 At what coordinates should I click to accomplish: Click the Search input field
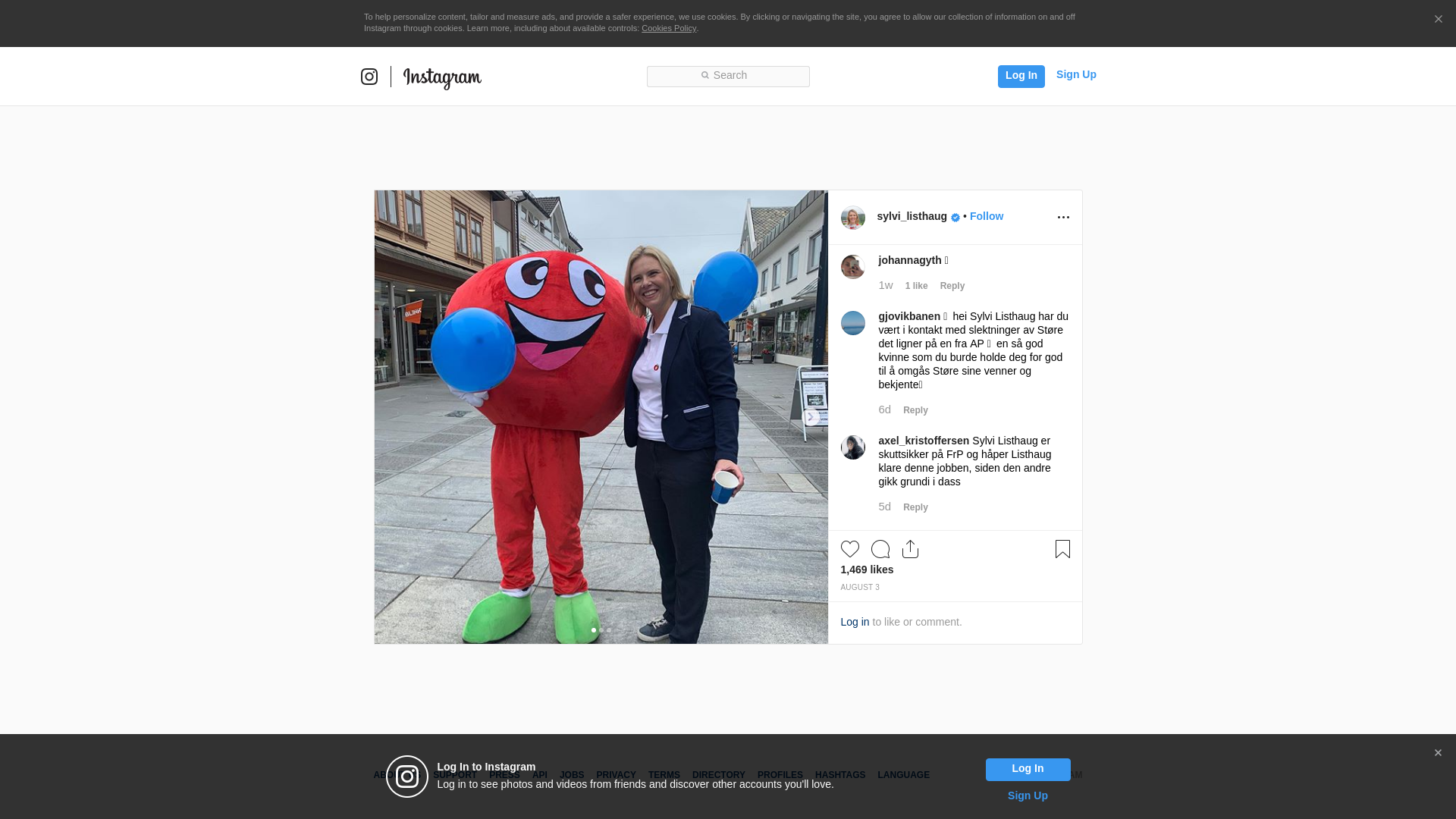pyautogui.click(x=728, y=76)
